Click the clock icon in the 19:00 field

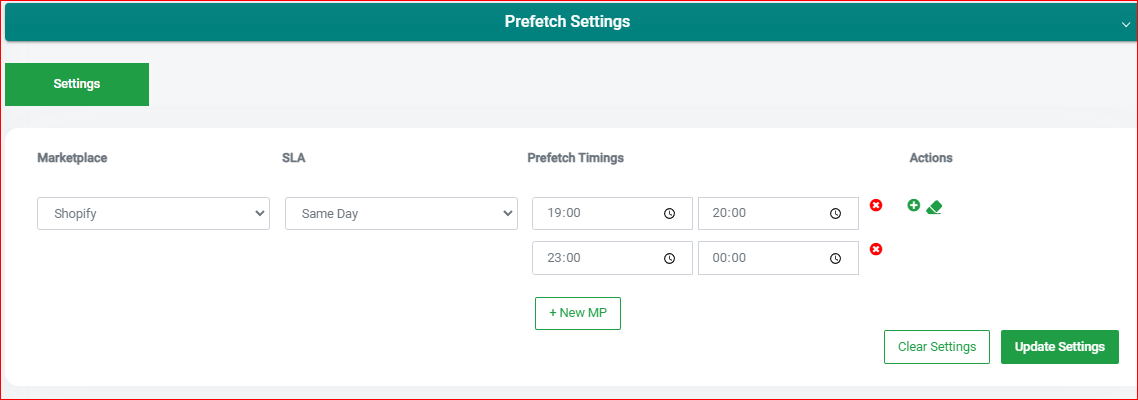[x=669, y=213]
